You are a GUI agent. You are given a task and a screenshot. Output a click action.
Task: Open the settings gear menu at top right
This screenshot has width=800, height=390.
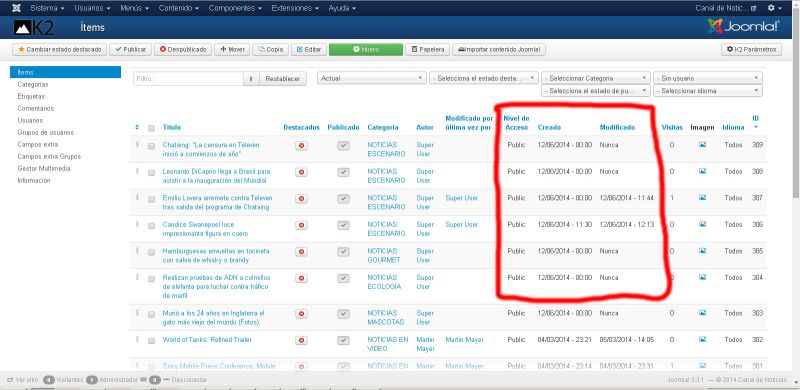pos(774,8)
